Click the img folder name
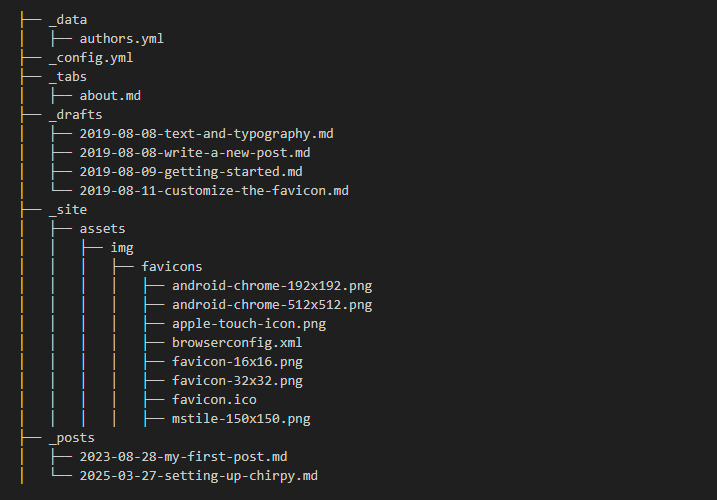This screenshot has height=500, width=717. (122, 248)
